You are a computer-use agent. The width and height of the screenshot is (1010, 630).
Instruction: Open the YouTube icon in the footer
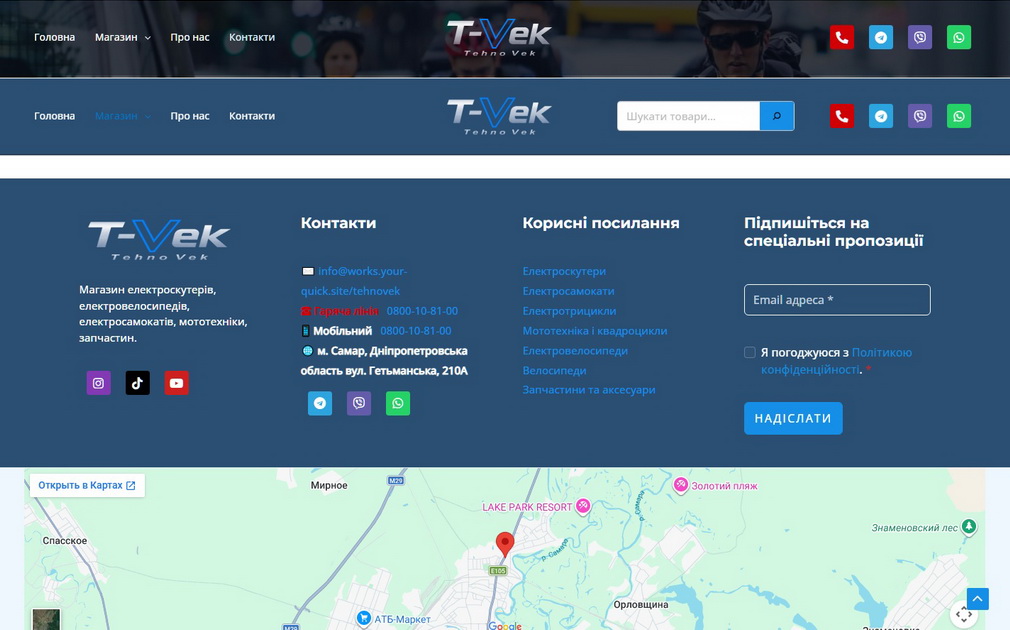point(176,383)
